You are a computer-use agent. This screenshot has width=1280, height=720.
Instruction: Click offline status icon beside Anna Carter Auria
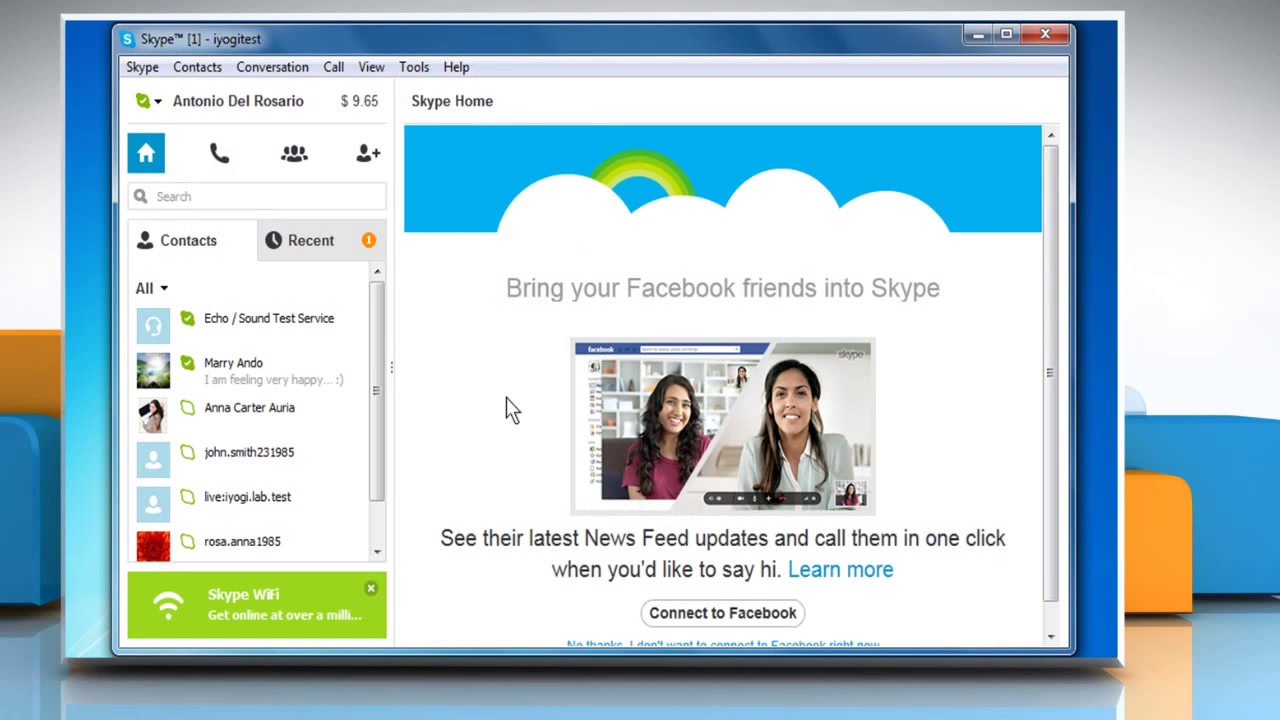point(187,407)
